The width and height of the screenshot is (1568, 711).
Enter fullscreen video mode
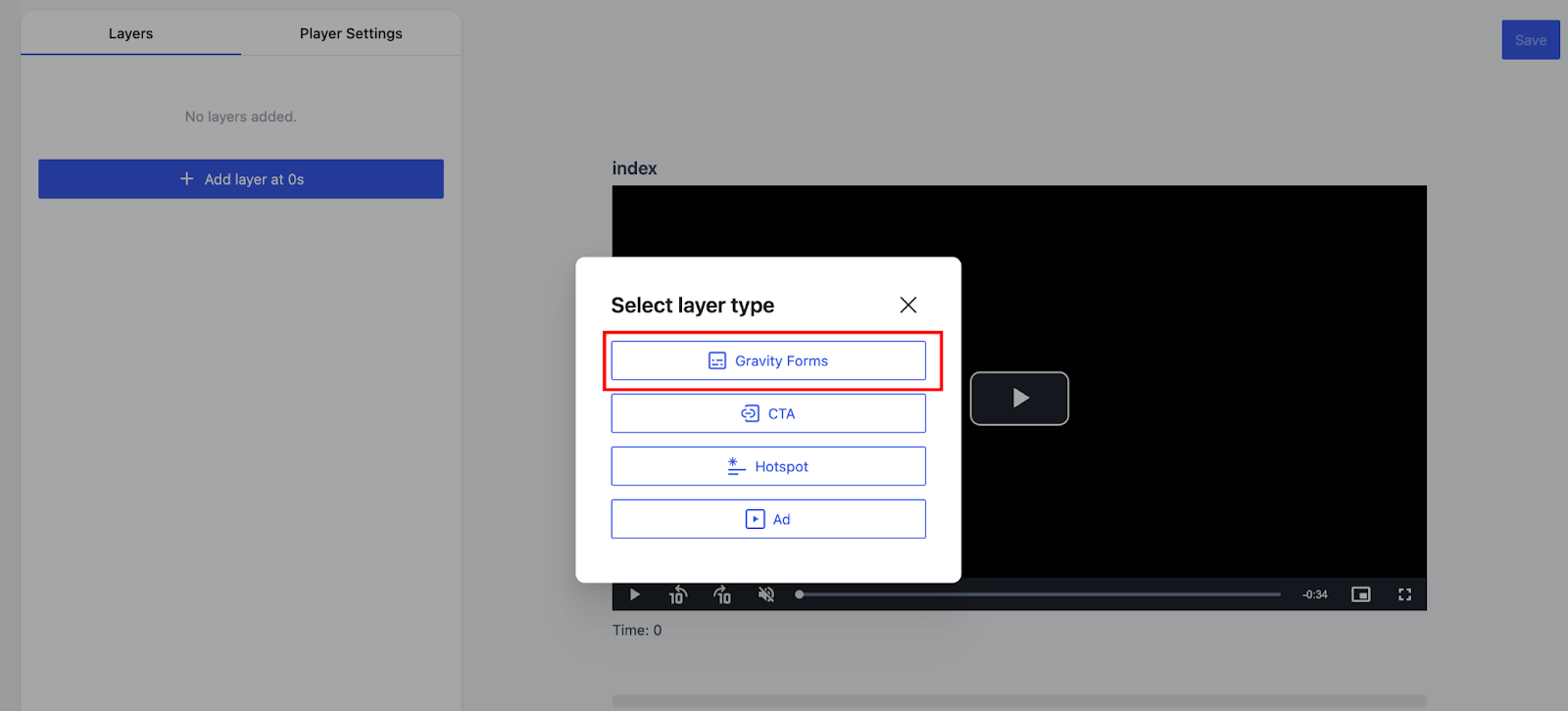pyautogui.click(x=1404, y=594)
